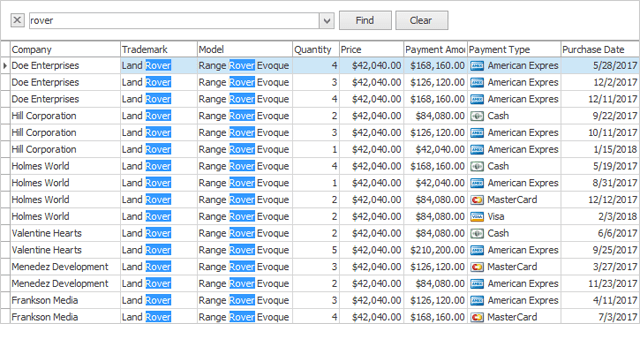The height and width of the screenshot is (360, 640).
Task: Select Holmes World cell in 2/3/2018 row
Action: click(65, 216)
